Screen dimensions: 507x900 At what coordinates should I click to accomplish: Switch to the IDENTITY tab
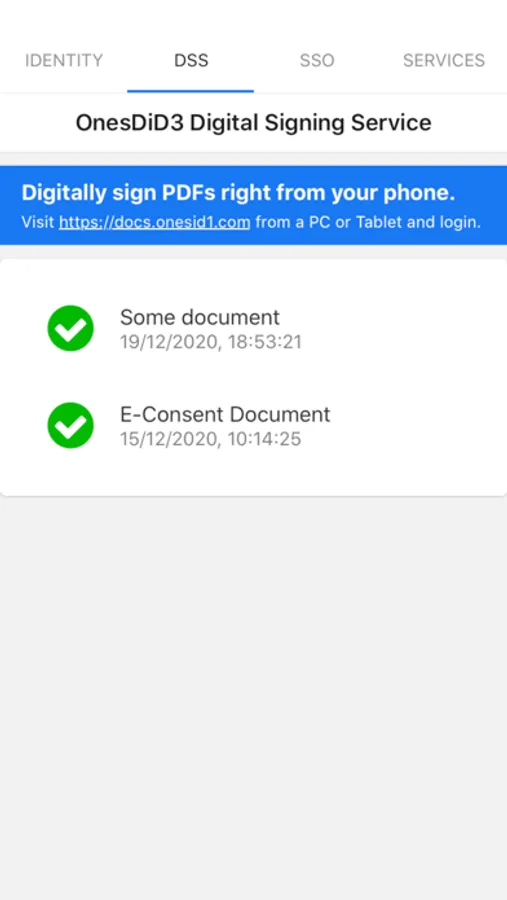click(64, 60)
